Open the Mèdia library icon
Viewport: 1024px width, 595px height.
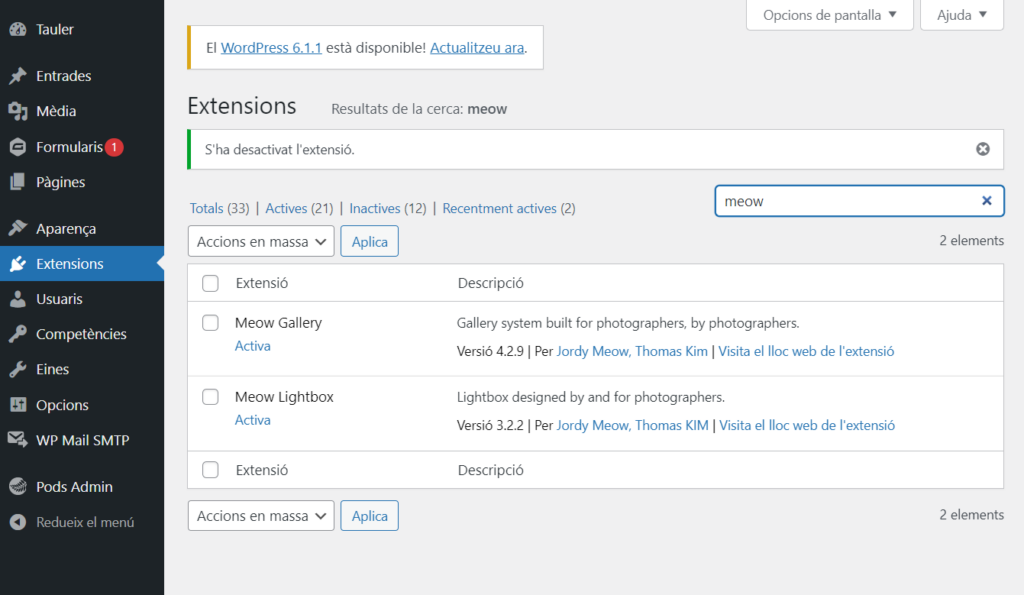pyautogui.click(x=17, y=111)
